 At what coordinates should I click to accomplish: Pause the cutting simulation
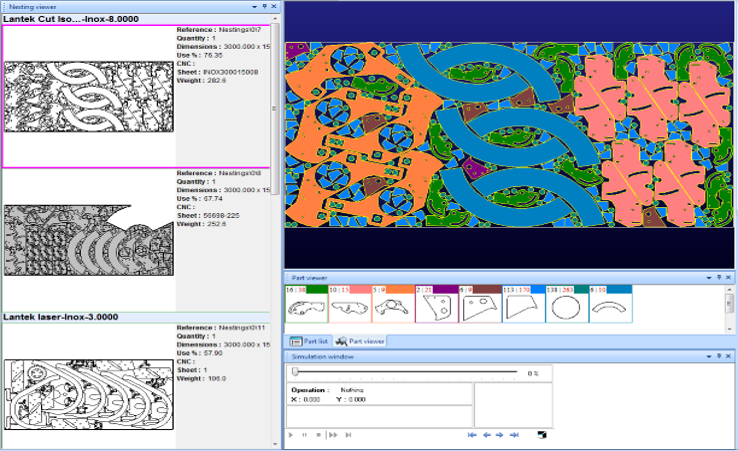pyautogui.click(x=304, y=435)
